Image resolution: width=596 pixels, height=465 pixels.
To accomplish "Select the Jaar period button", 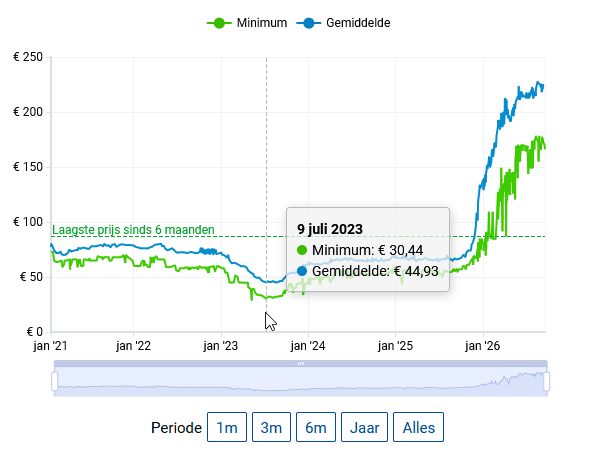I will [365, 427].
